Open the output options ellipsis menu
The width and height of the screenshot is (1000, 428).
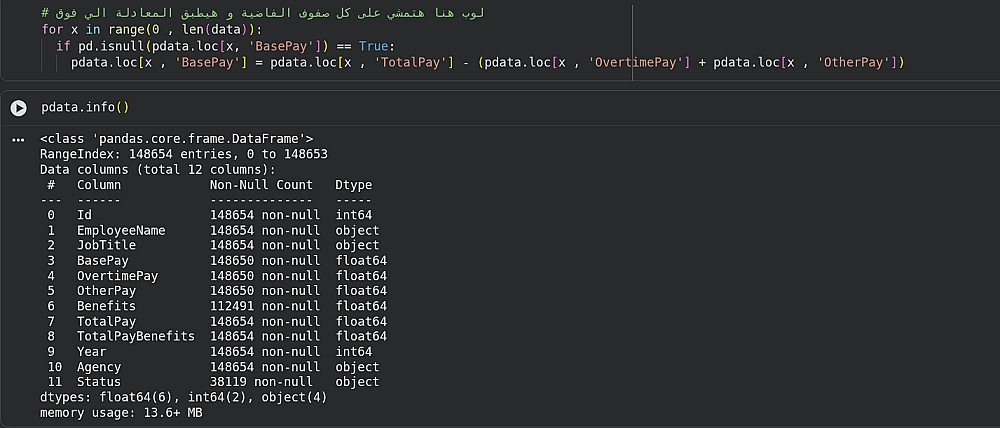(18, 140)
